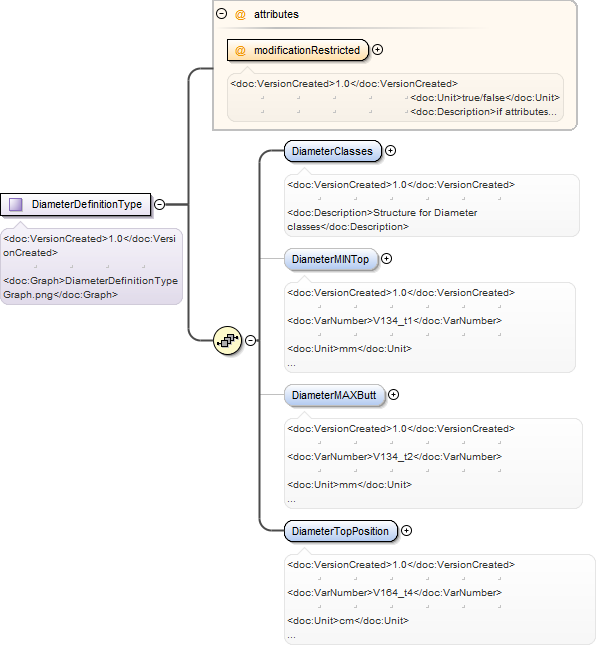This screenshot has width=603, height=648.
Task: Click the purple square DiameterDefinitionType icon
Action: coord(16,204)
